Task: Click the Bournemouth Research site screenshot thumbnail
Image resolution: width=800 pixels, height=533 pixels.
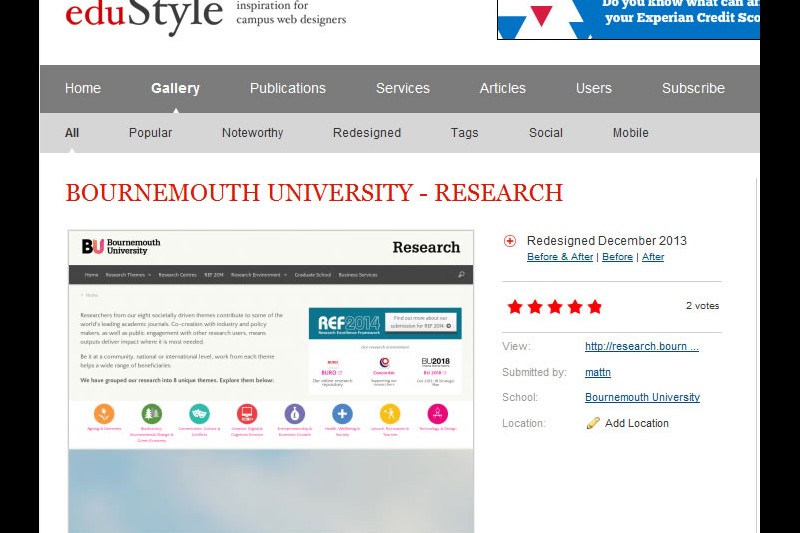Action: coord(271,382)
